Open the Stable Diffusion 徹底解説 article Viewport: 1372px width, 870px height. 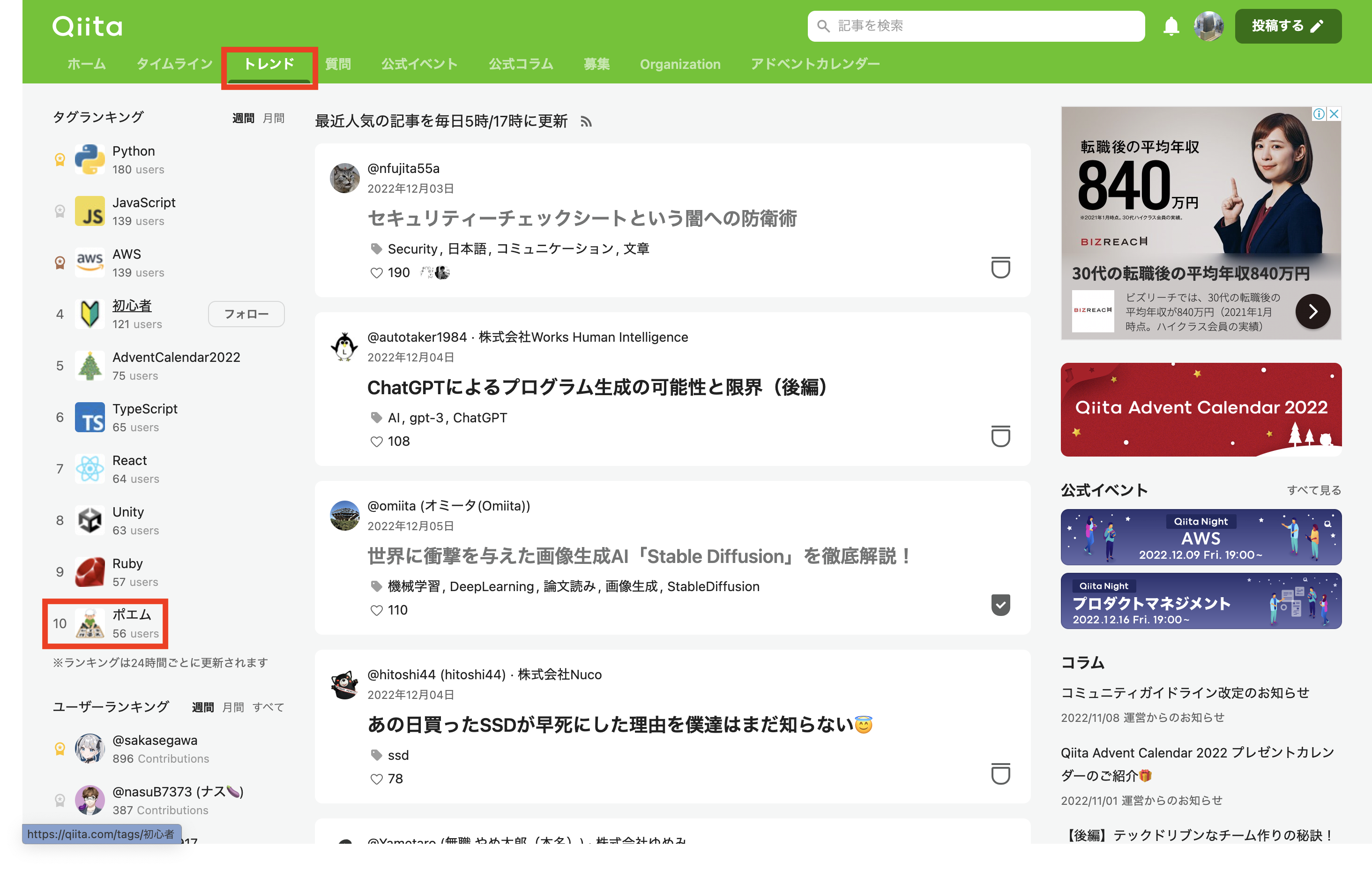click(x=639, y=556)
